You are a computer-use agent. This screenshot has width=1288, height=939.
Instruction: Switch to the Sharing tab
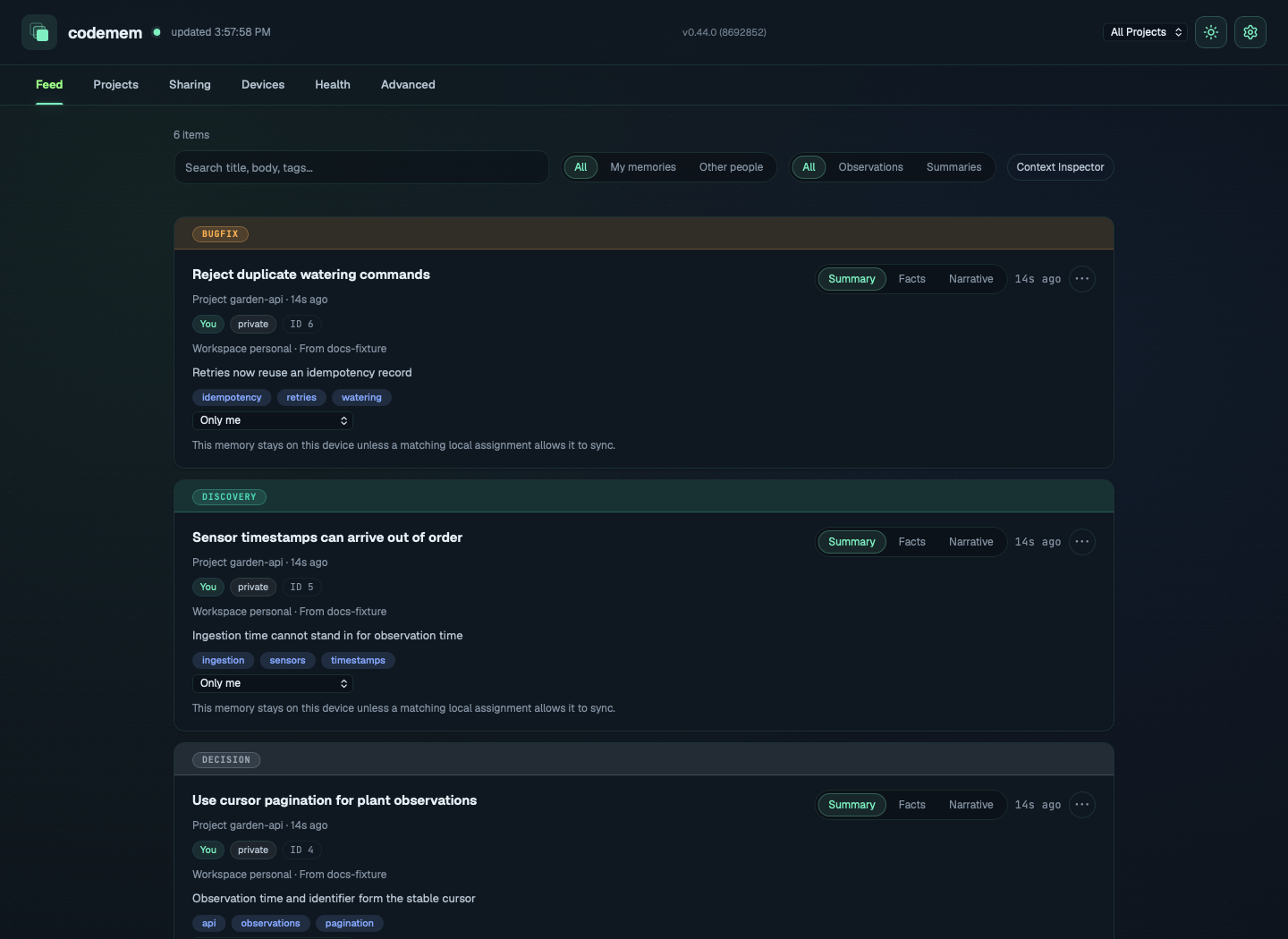190,85
